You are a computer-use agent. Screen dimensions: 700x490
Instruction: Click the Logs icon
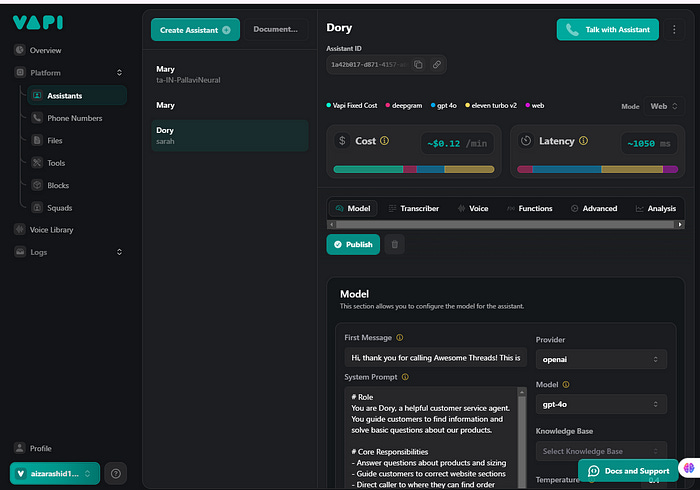(20, 252)
